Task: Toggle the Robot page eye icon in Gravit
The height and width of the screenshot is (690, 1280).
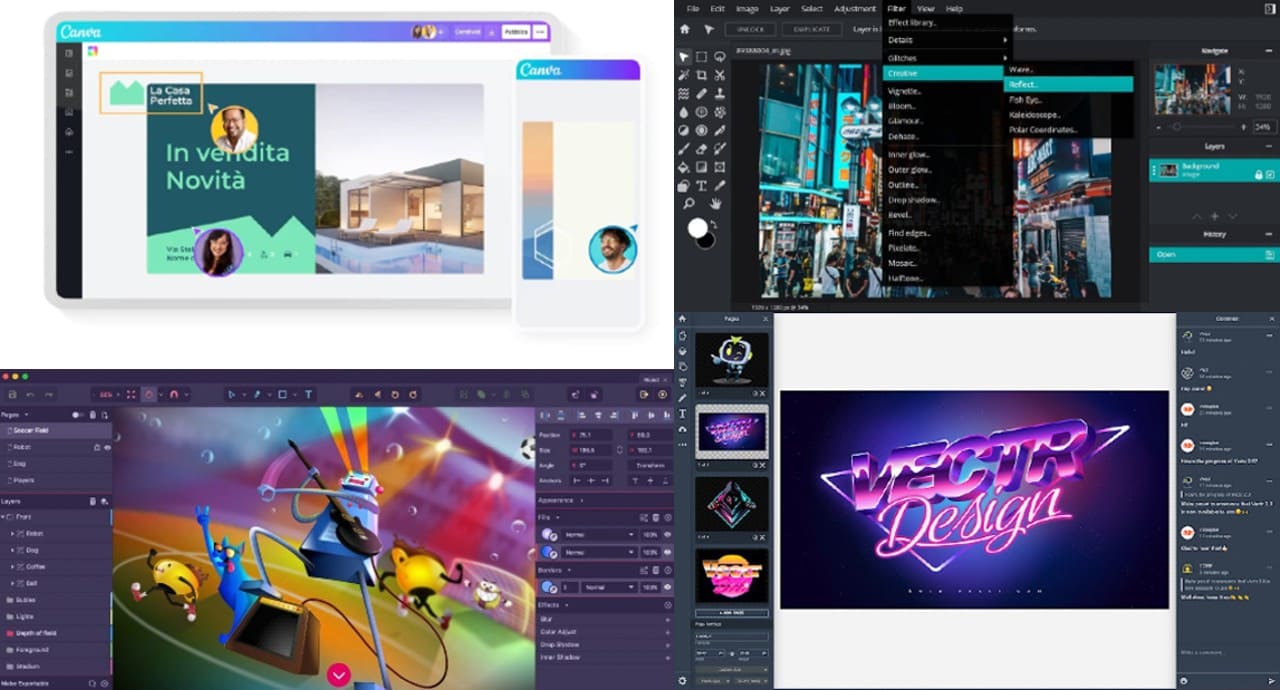Action: [x=107, y=448]
